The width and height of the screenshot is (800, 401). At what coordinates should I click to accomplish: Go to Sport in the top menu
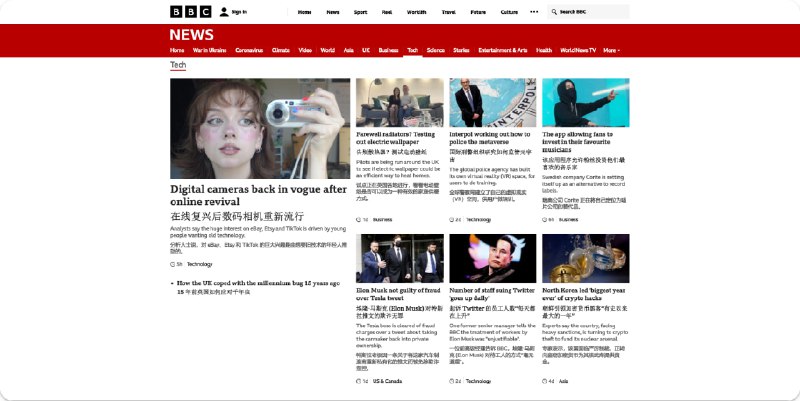point(360,12)
